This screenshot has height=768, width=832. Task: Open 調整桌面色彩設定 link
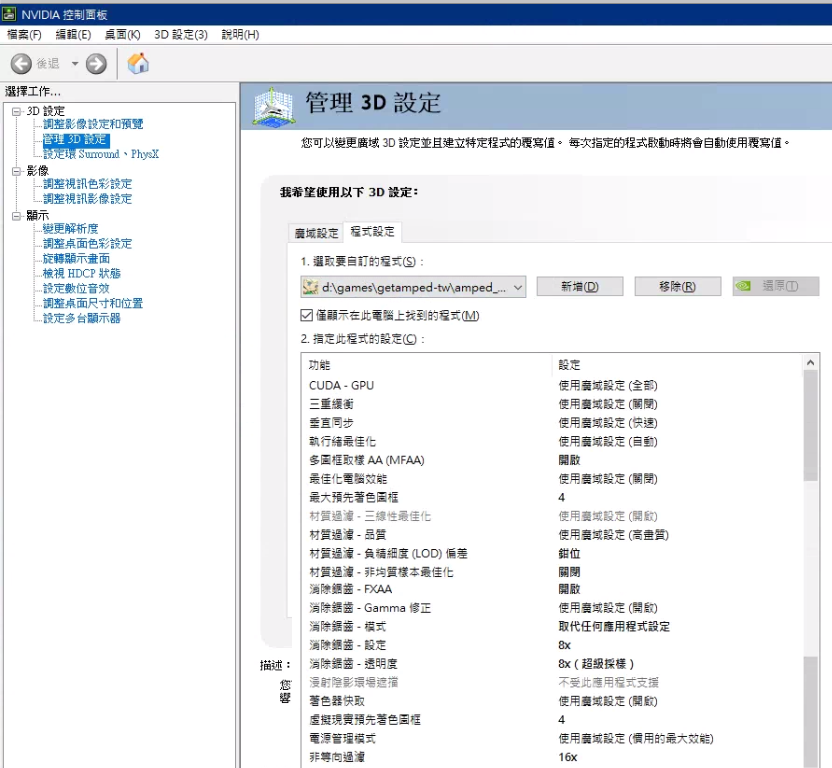pyautogui.click(x=88, y=244)
